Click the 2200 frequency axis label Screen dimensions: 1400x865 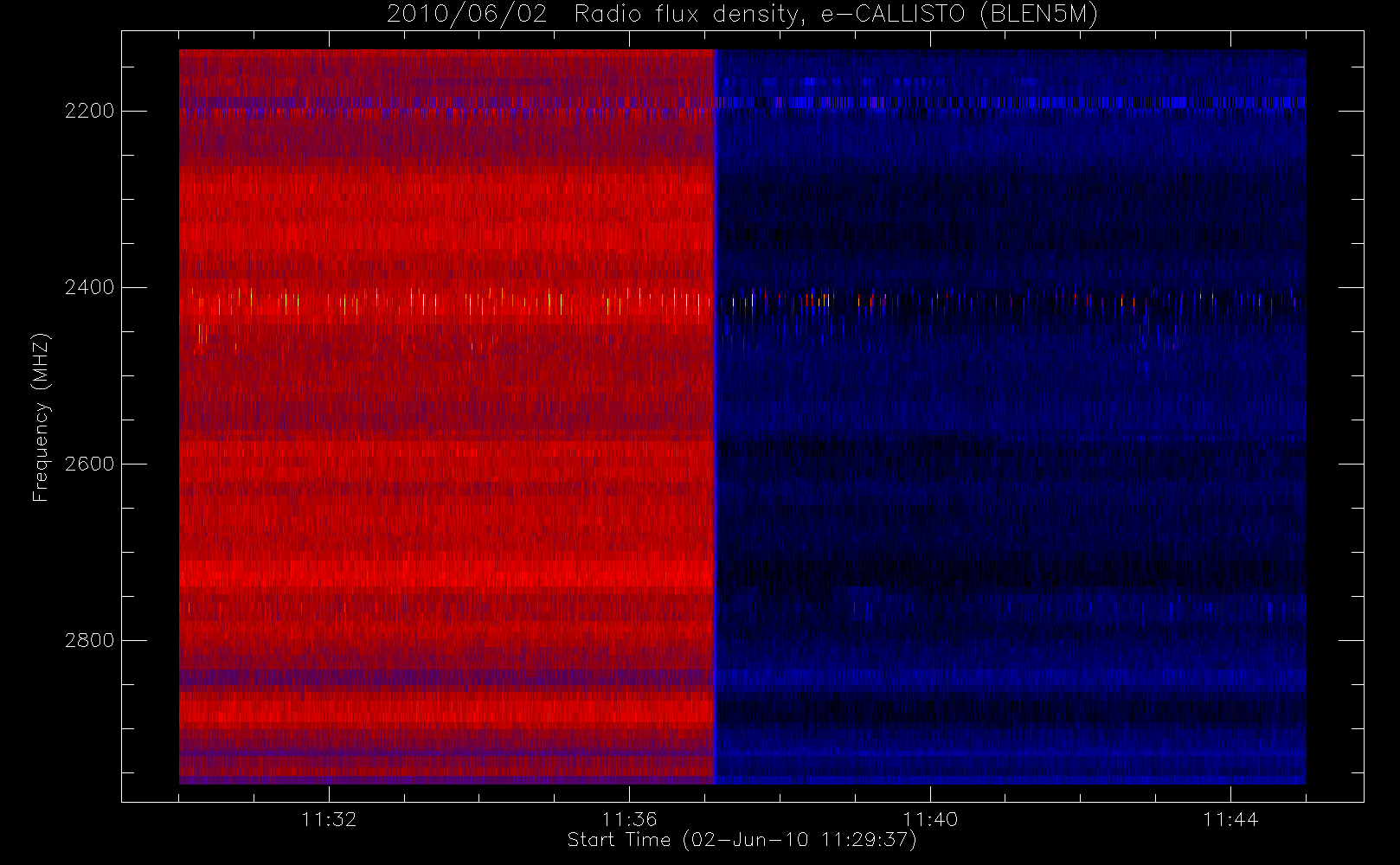[89, 112]
